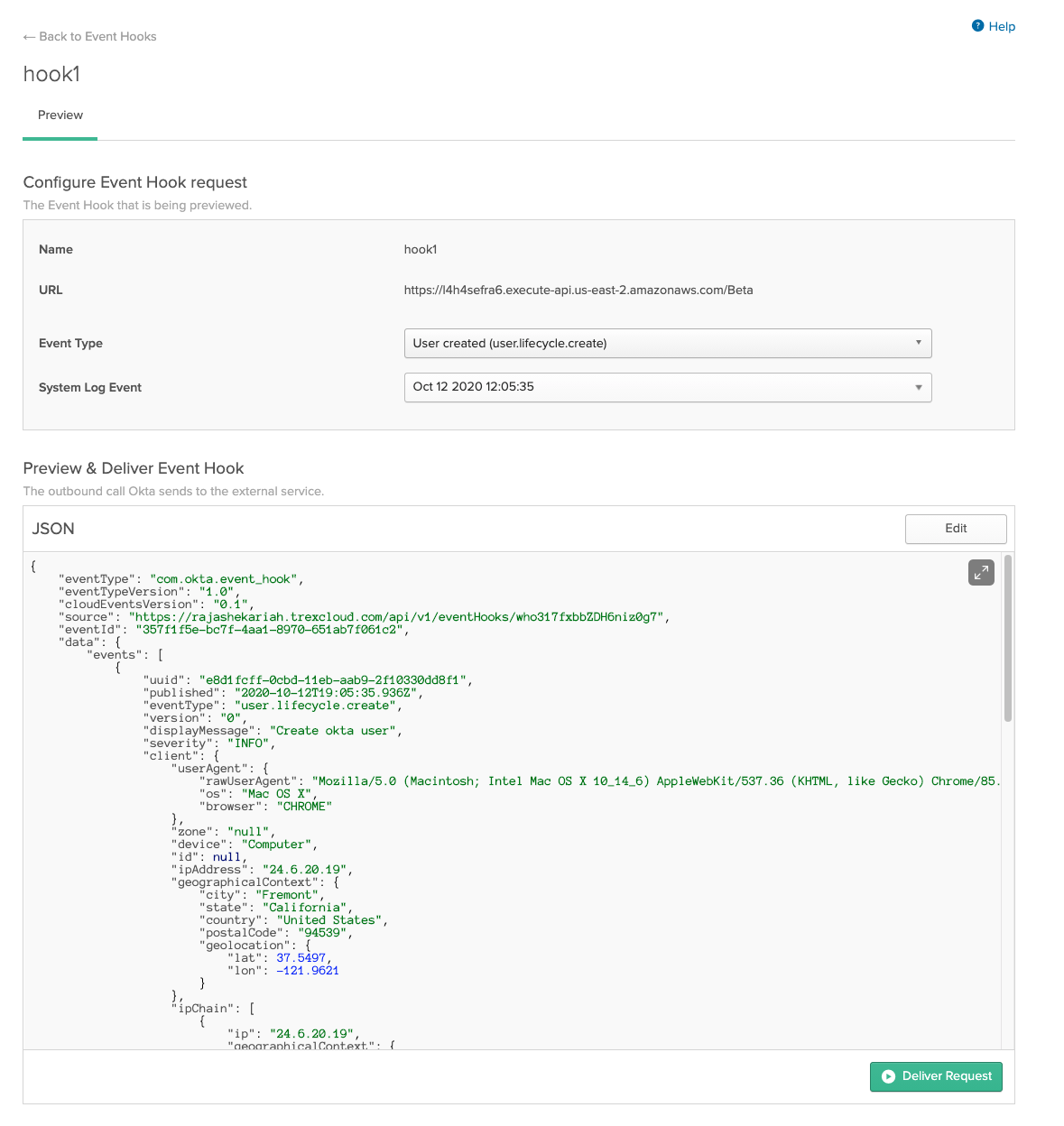Click the amazonaws URL value
Viewport: 1064px width, 1126px height.
tap(578, 291)
